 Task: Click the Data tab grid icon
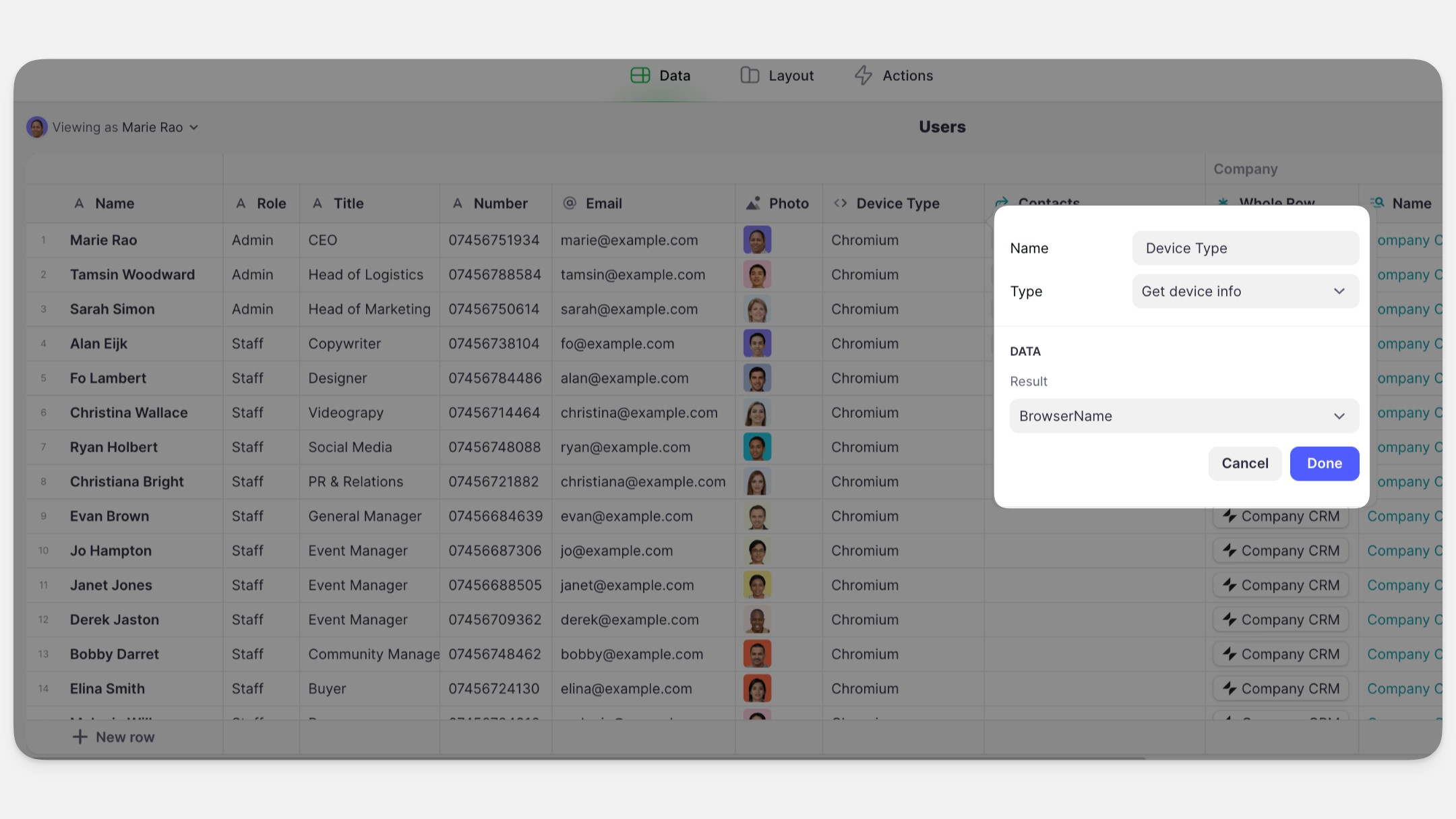click(640, 75)
